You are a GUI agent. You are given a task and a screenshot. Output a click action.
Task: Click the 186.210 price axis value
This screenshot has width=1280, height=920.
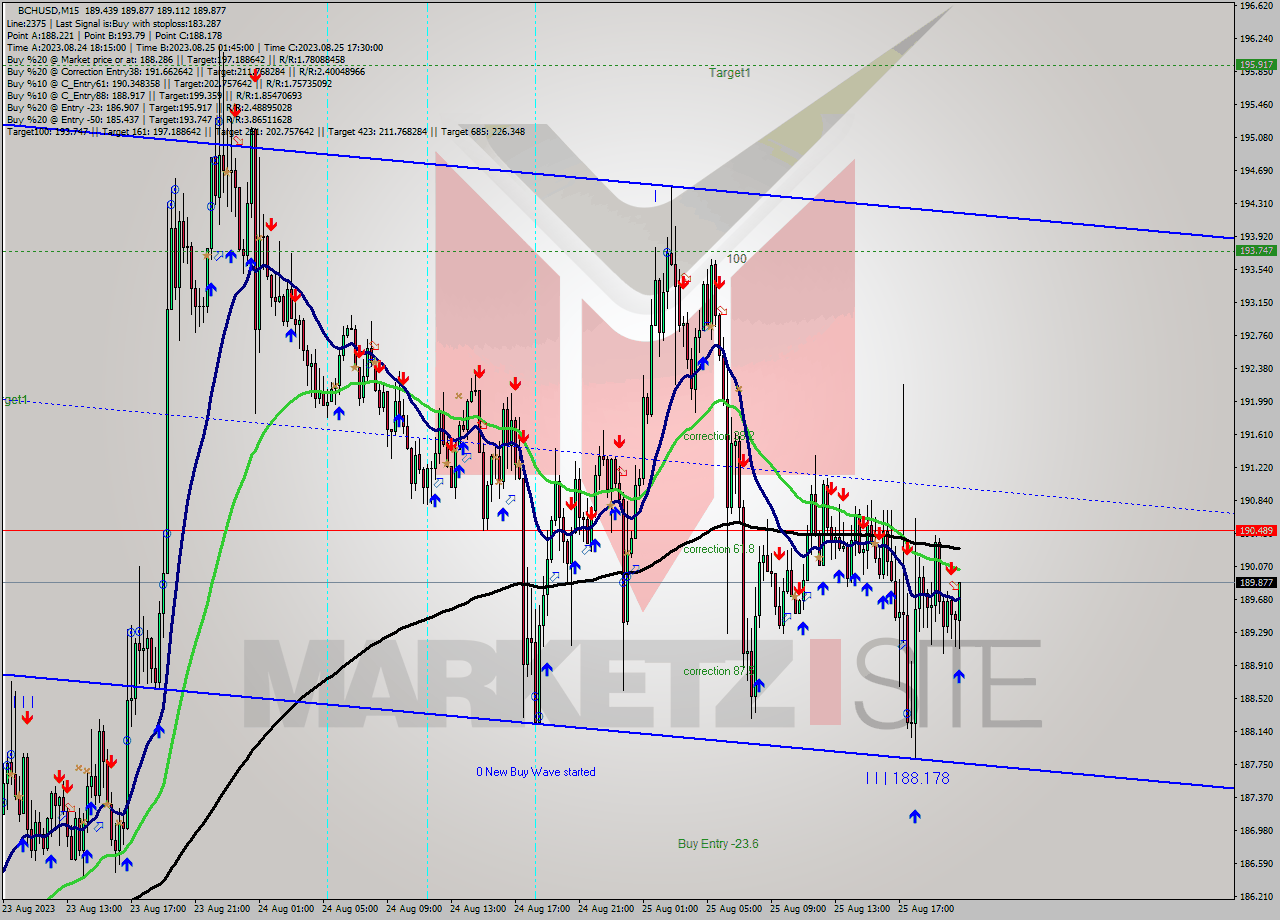(x=1257, y=897)
